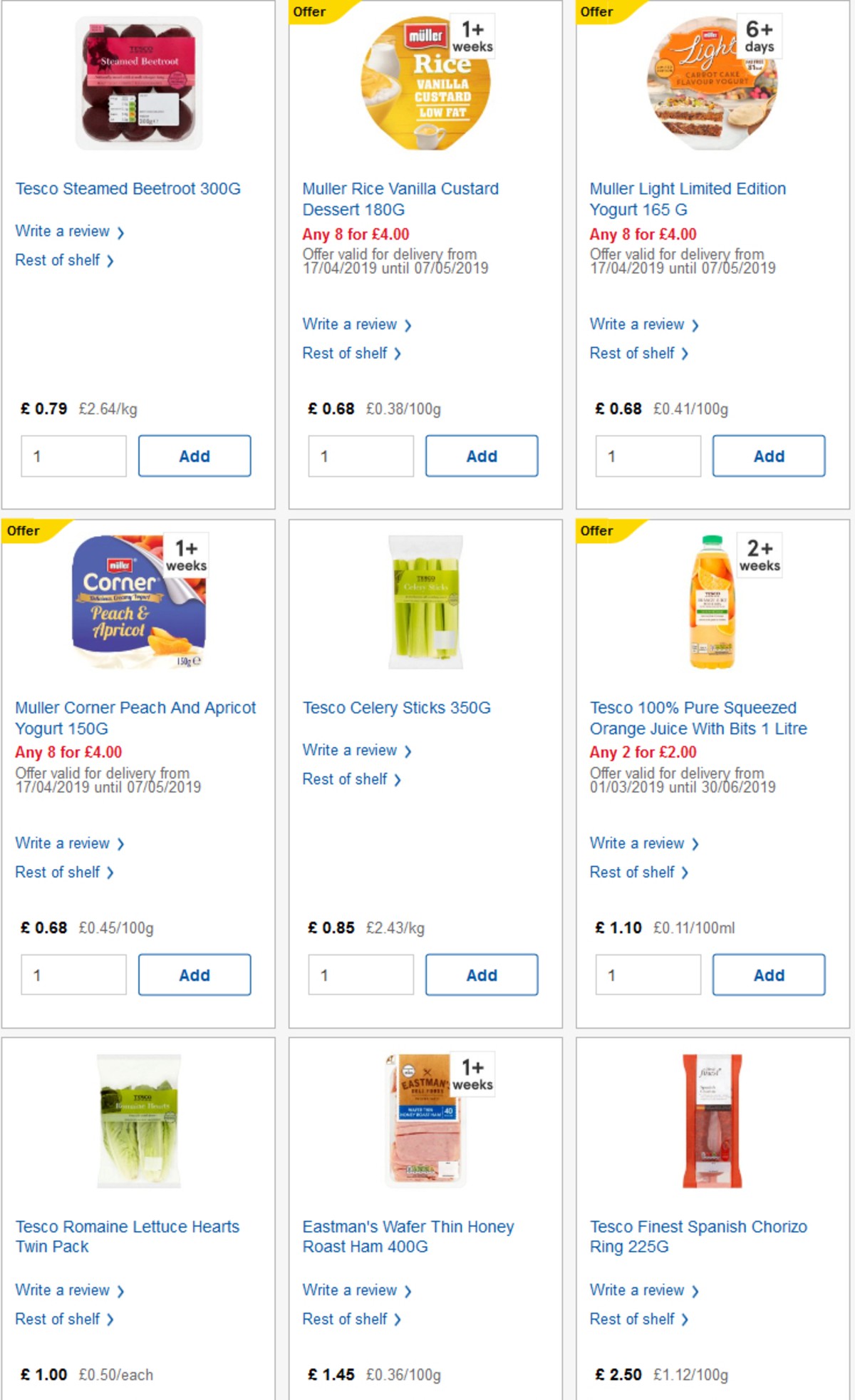This screenshot has height=1400, width=855.
Task: Click the Muller Corner Peach yogurt image
Action: point(139,602)
